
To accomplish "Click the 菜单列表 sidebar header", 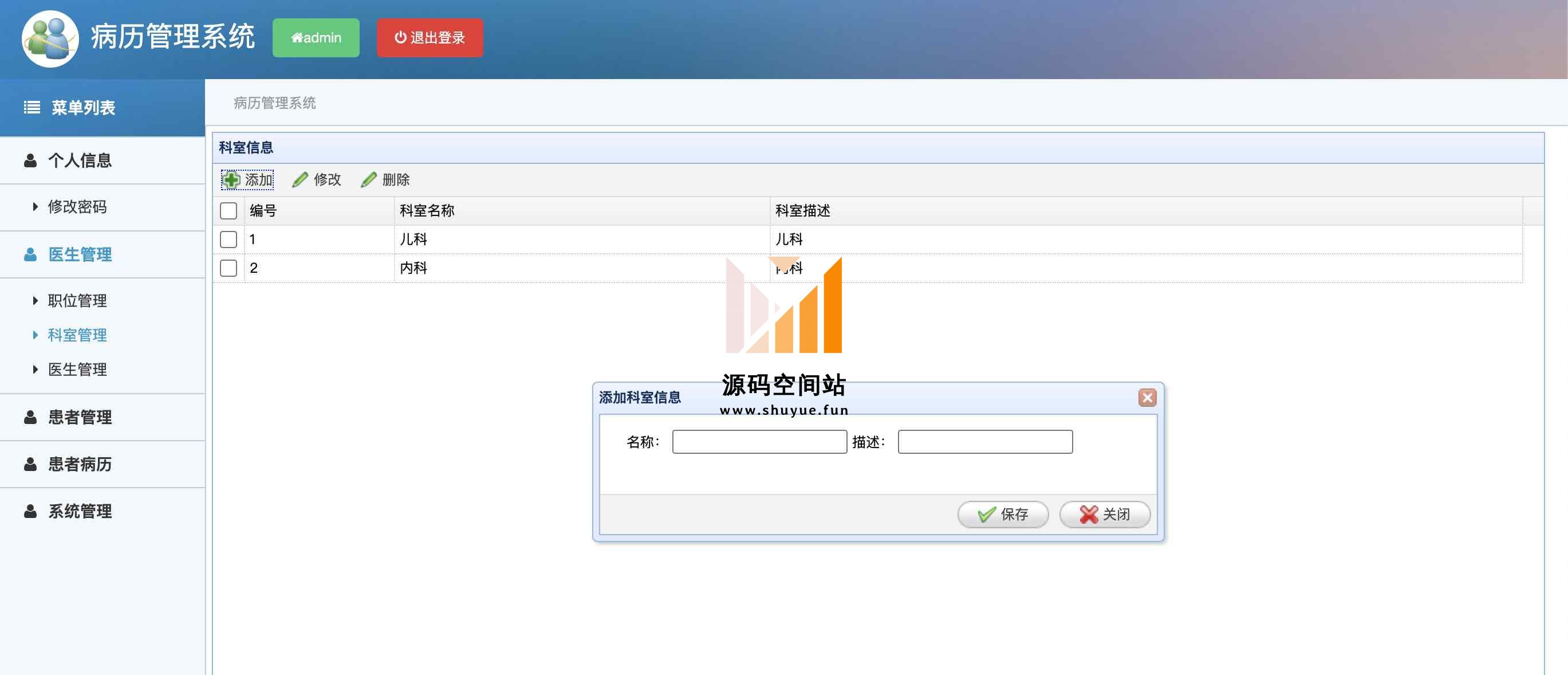I will click(x=103, y=108).
